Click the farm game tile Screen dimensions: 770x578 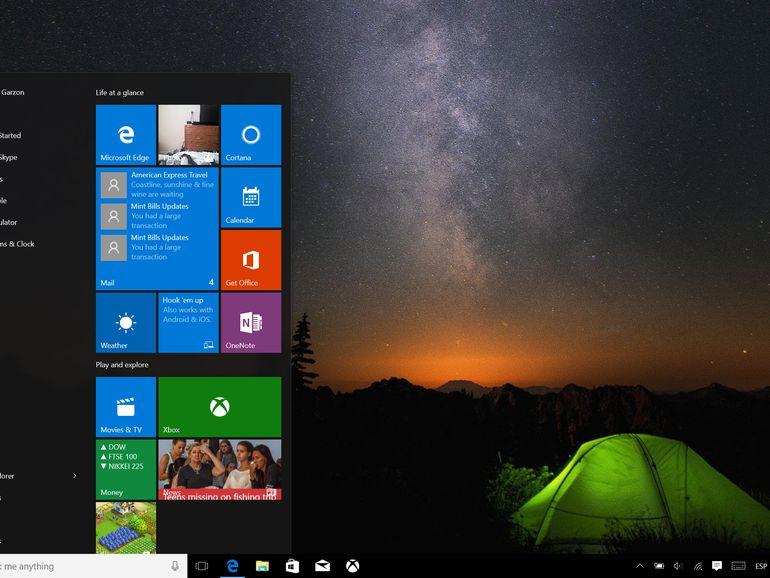[125, 528]
